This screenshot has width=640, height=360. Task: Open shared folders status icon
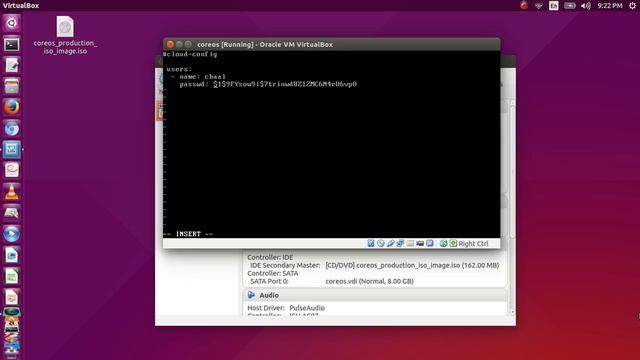(x=410, y=243)
